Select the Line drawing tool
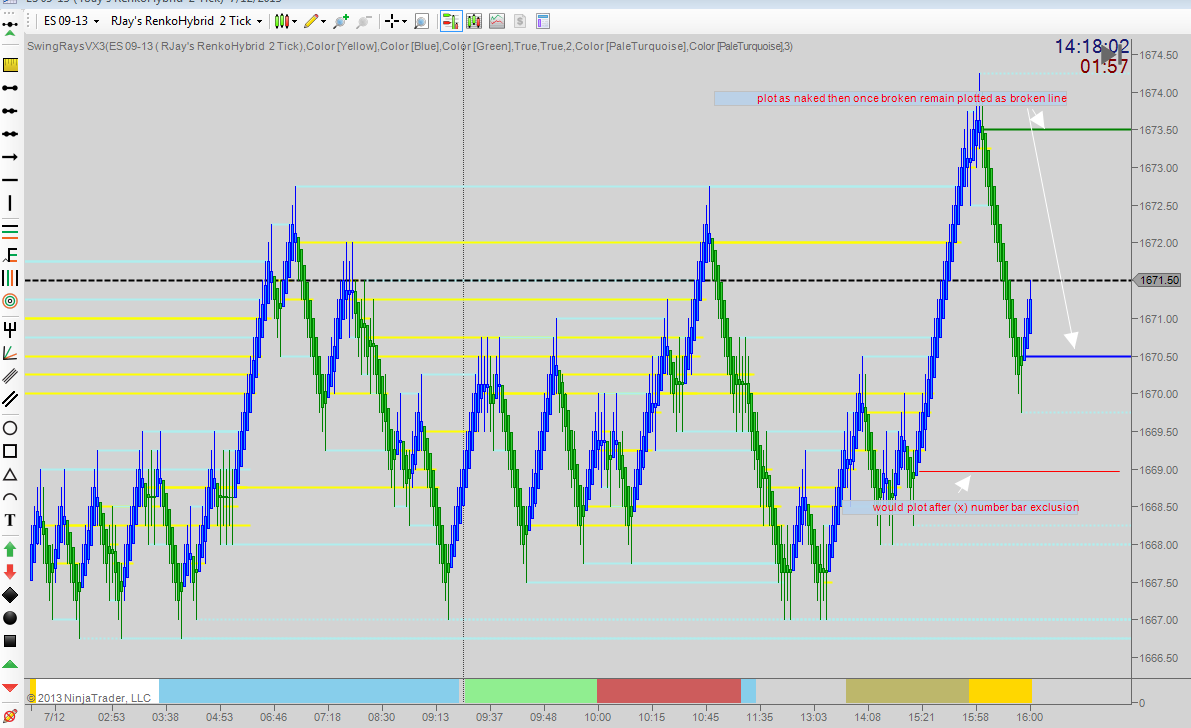The height and width of the screenshot is (728, 1191). pyautogui.click(x=10, y=88)
